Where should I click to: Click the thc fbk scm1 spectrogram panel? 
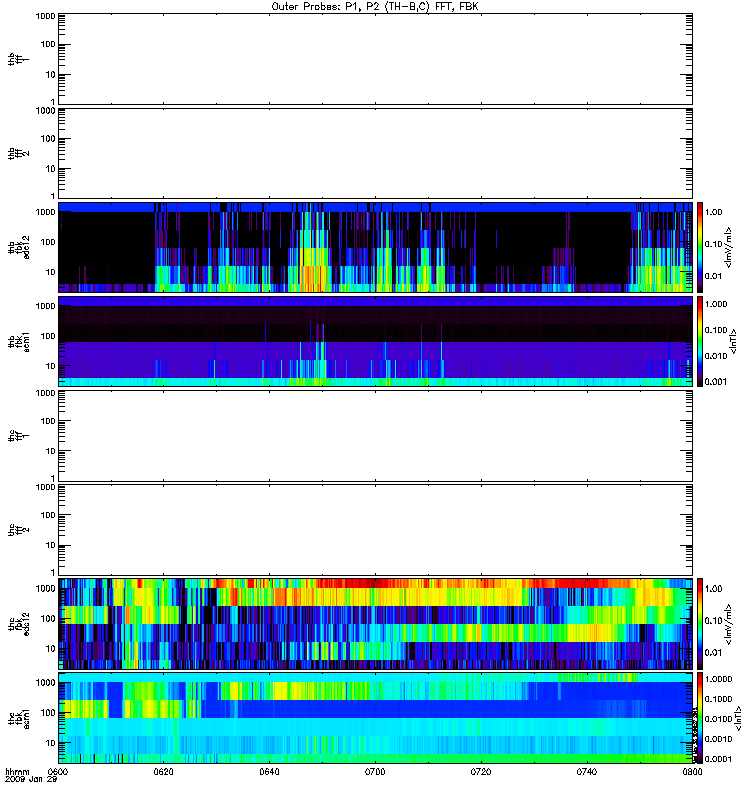click(x=375, y=718)
